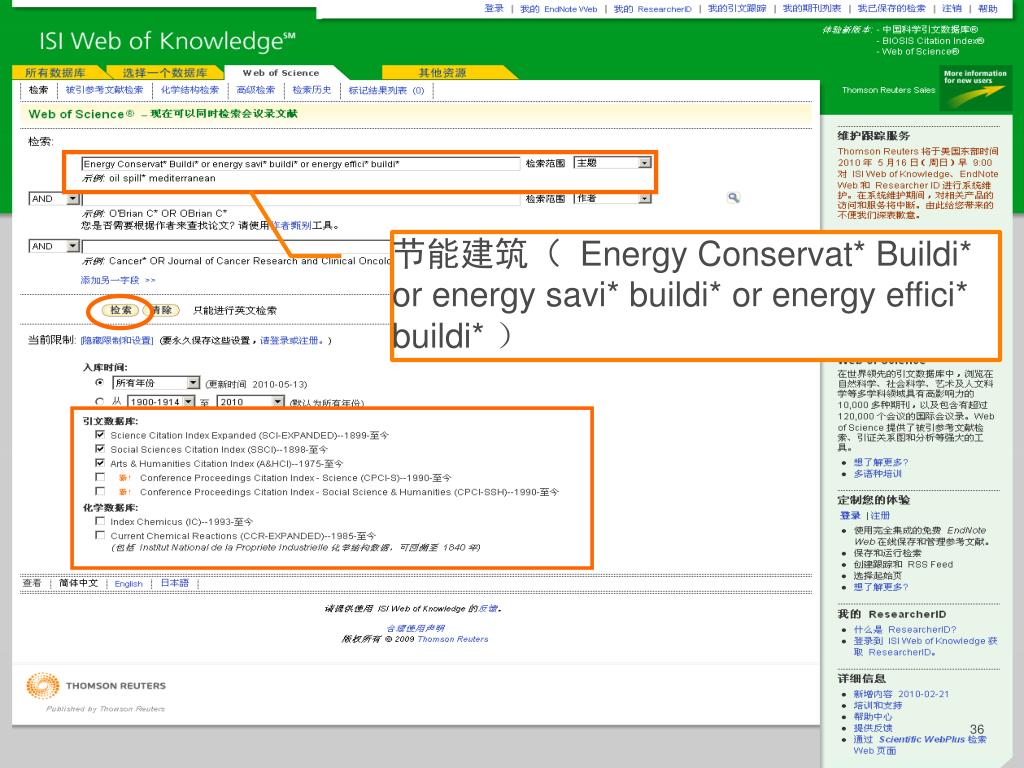Go to 高级检索 advanced search
Screen dimensions: 1024x768
click(x=256, y=90)
